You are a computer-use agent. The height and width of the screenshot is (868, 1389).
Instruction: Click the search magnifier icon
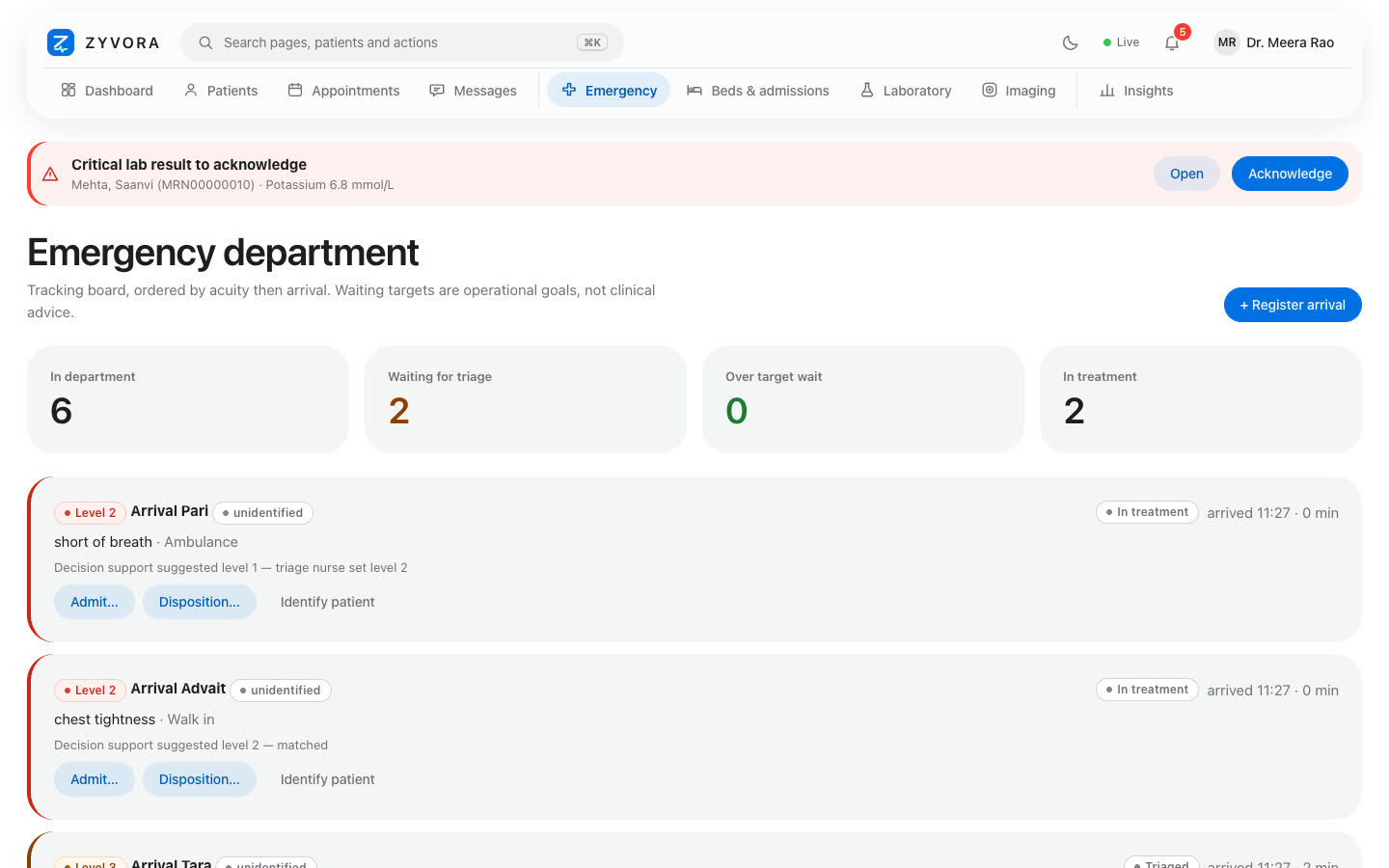click(x=205, y=42)
